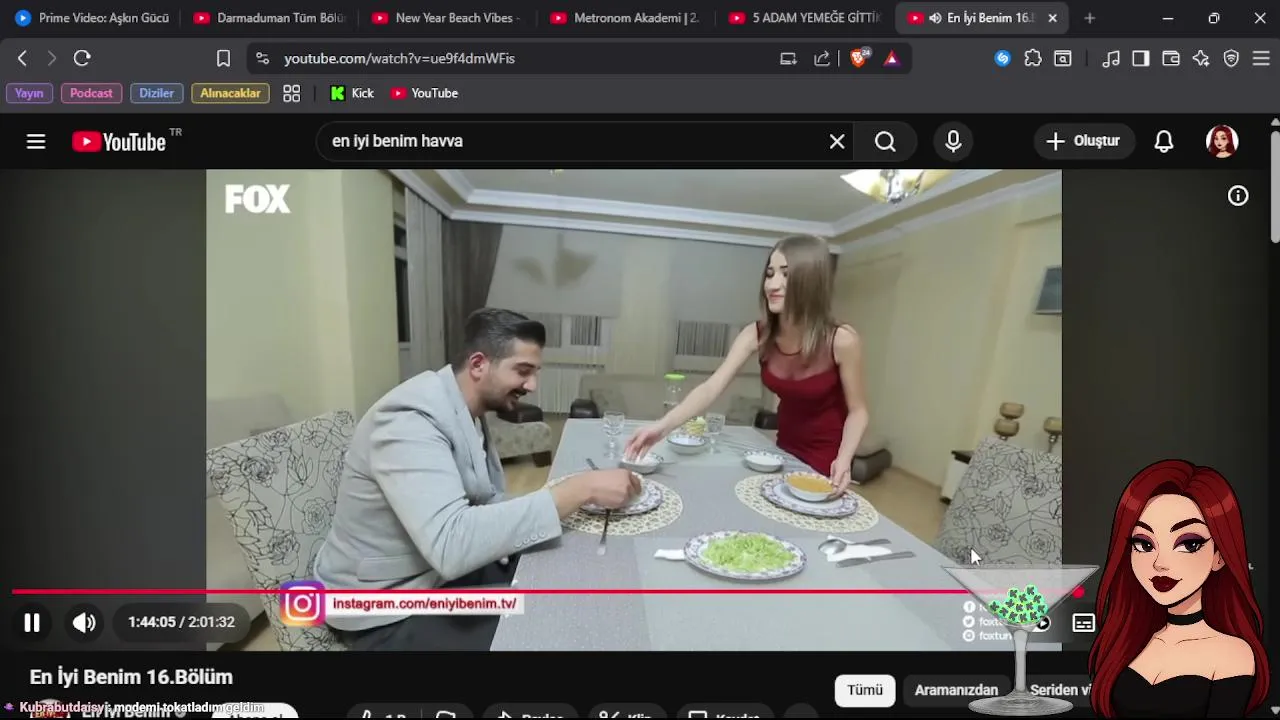Click the video time 1:44:05 / 2:01:32
The height and width of the screenshot is (720, 1280).
point(181,622)
